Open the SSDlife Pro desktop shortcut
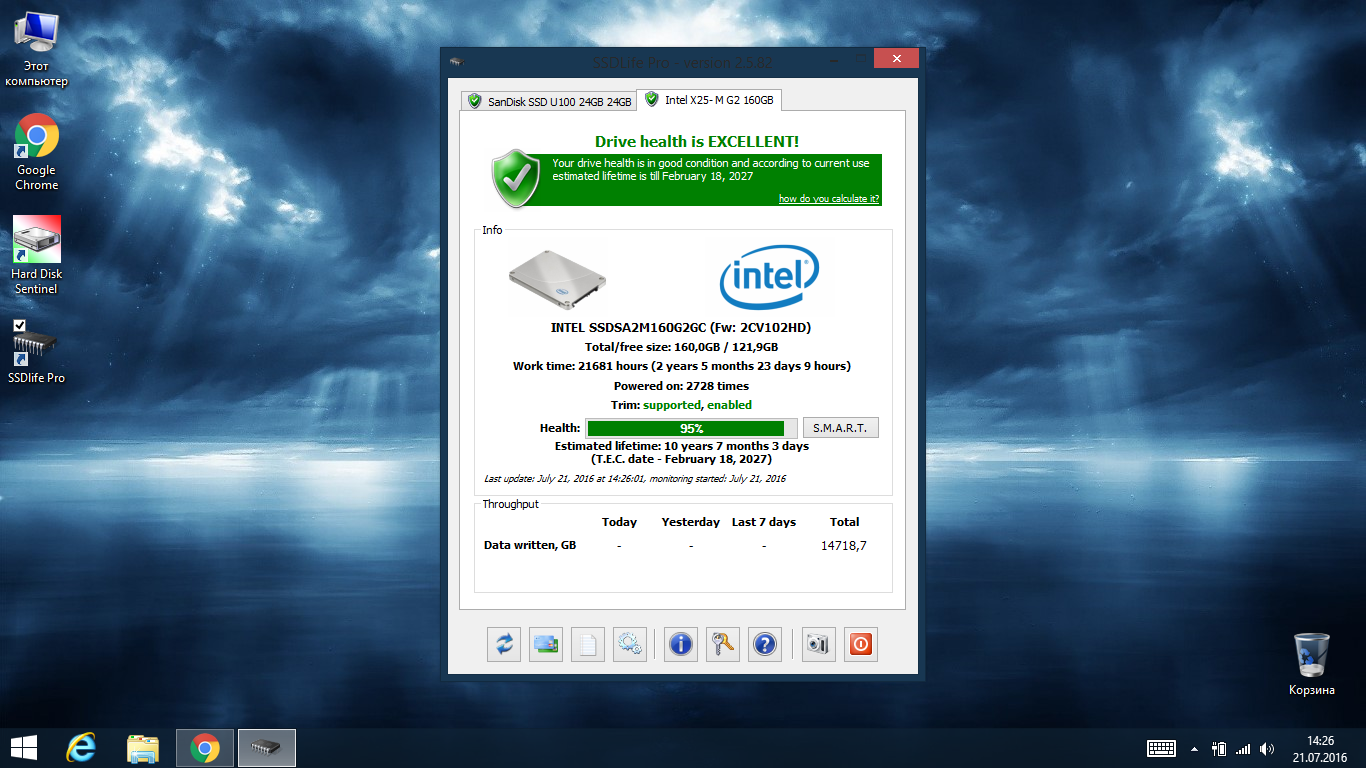 (36, 353)
